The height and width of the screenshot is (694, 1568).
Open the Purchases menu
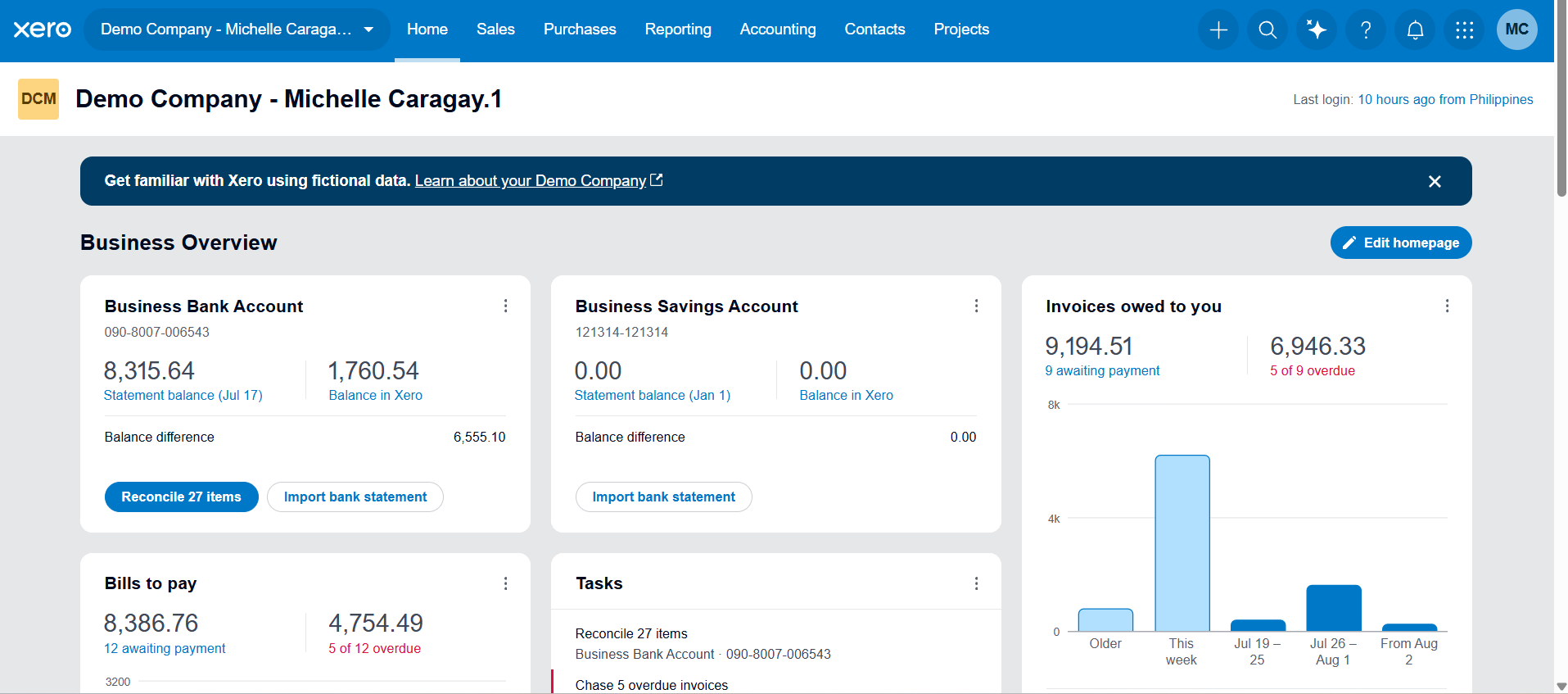(580, 29)
